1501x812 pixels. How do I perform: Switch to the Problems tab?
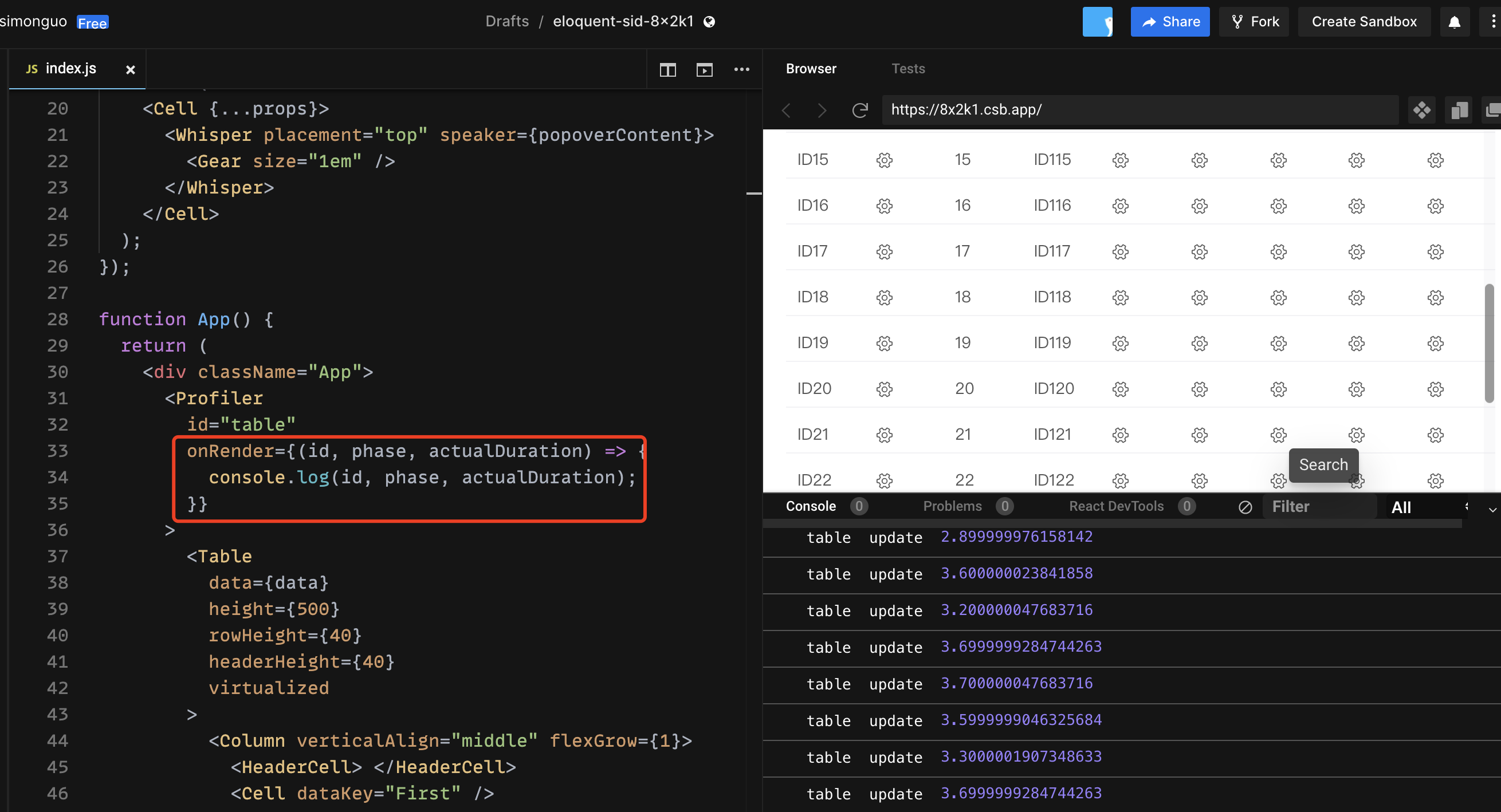[x=952, y=506]
